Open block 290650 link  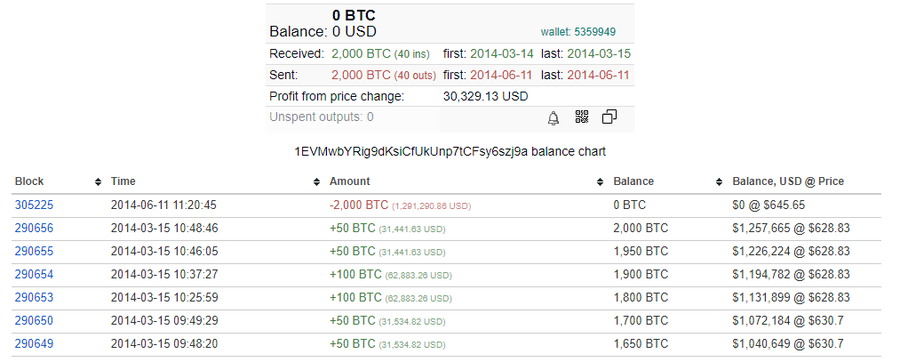(34, 321)
